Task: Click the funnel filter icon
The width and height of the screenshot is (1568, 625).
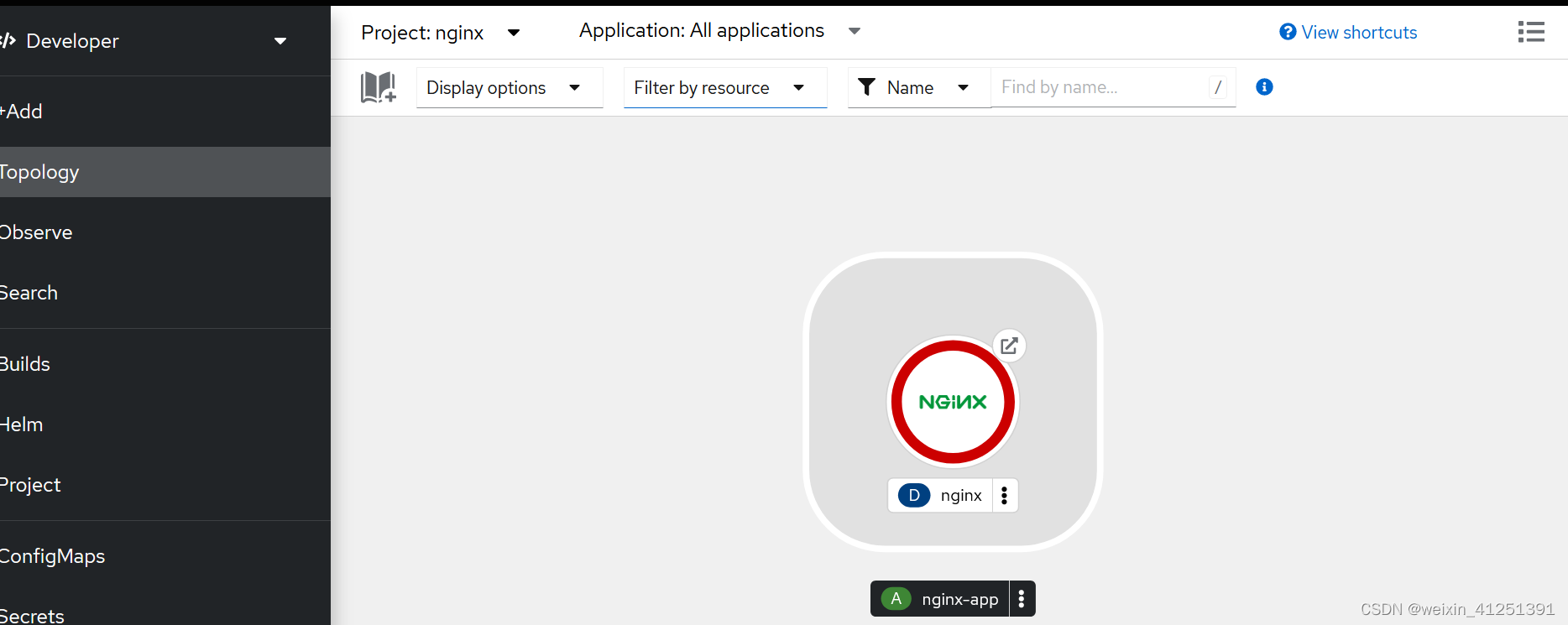Action: [x=867, y=87]
